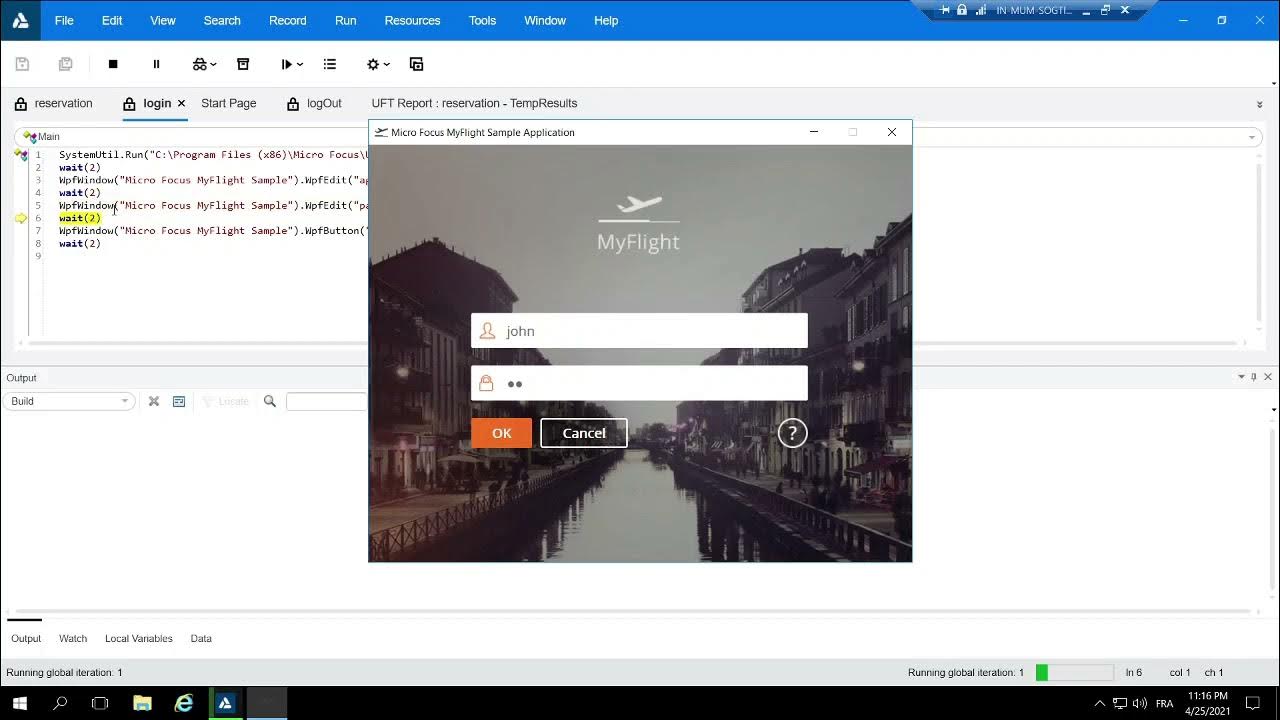
Task: Open the View menu
Action: pyautogui.click(x=163, y=20)
